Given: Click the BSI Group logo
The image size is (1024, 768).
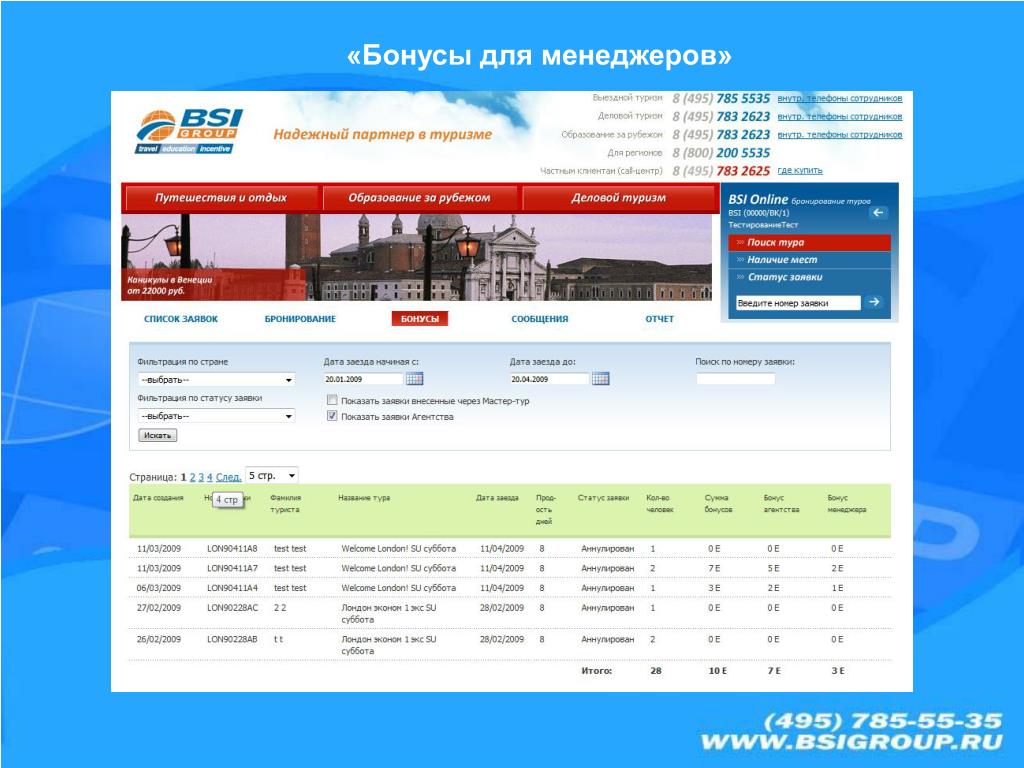Looking at the screenshot, I should pyautogui.click(x=189, y=131).
